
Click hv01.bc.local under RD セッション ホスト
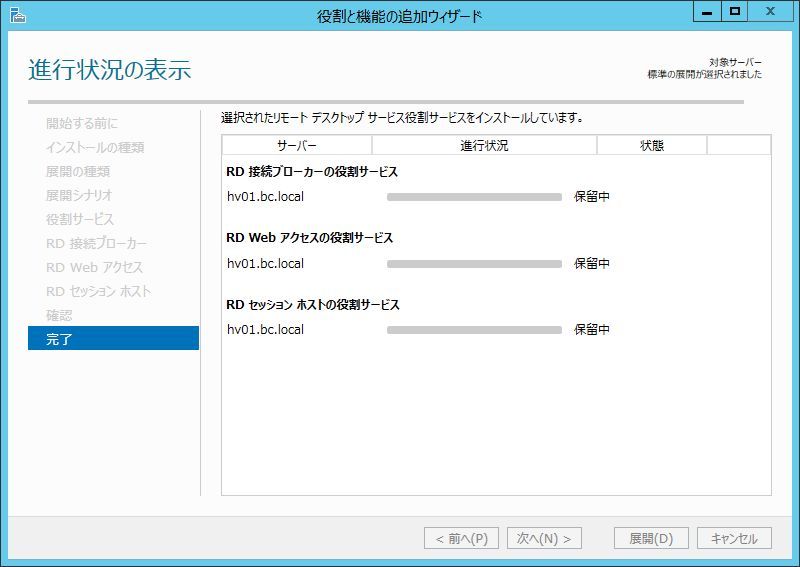pos(265,330)
